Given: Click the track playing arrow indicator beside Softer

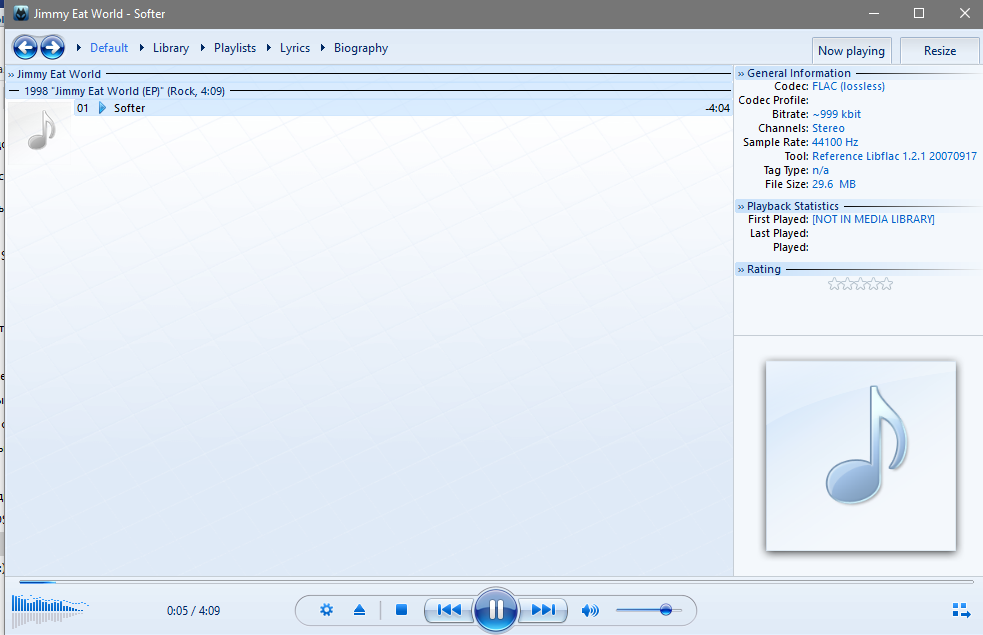Looking at the screenshot, I should point(102,108).
